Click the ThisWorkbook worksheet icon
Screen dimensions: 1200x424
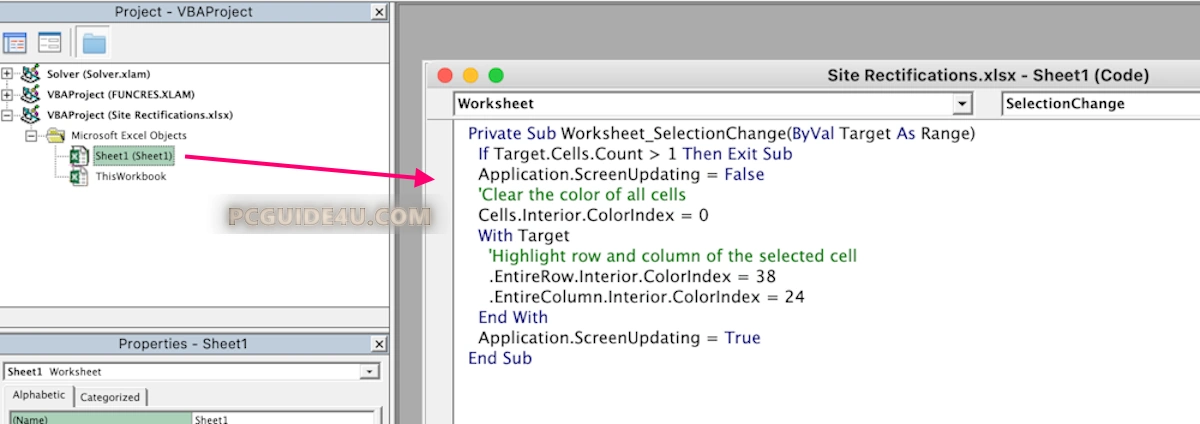pyautogui.click(x=79, y=176)
